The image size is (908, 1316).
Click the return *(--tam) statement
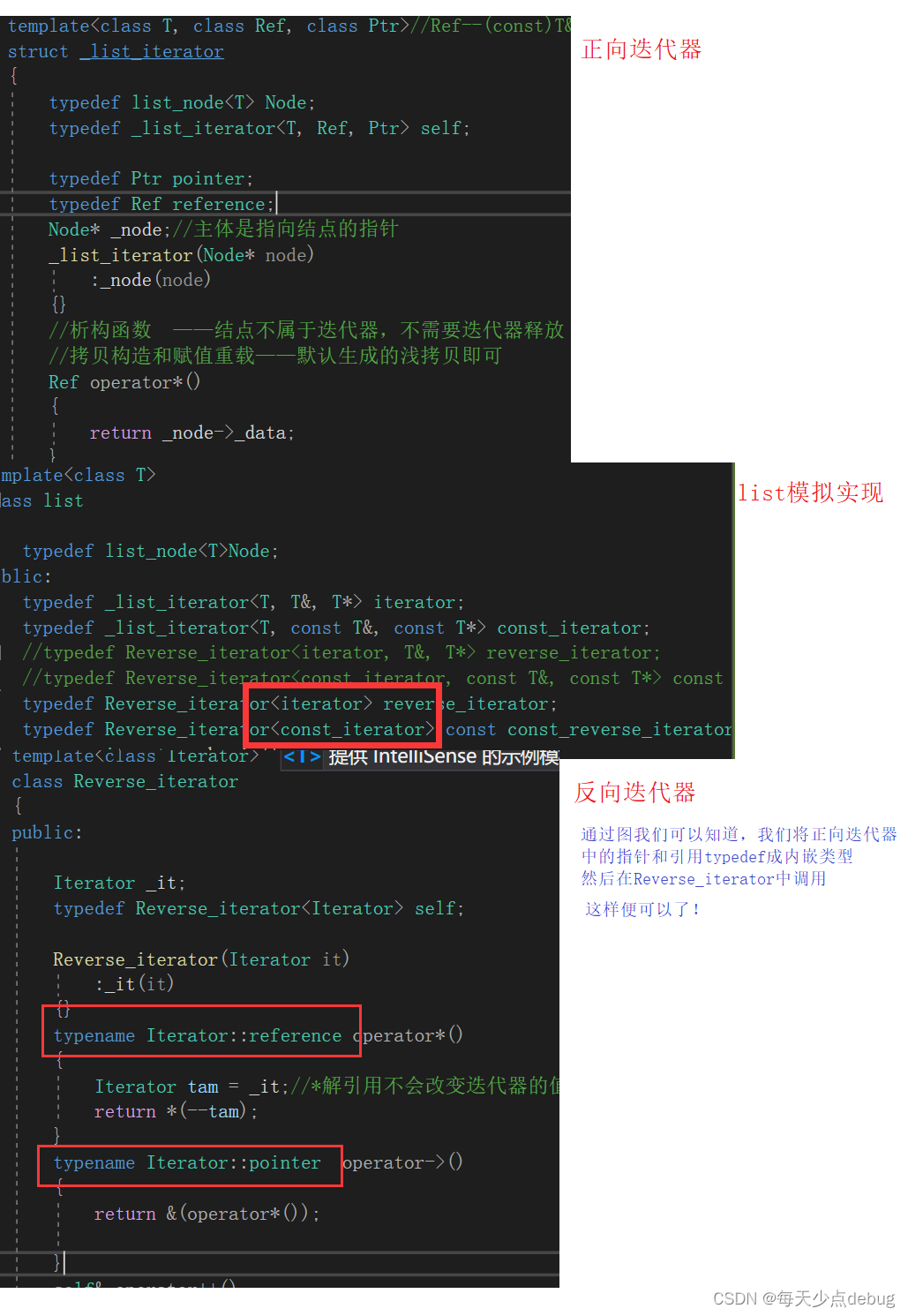(176, 1111)
